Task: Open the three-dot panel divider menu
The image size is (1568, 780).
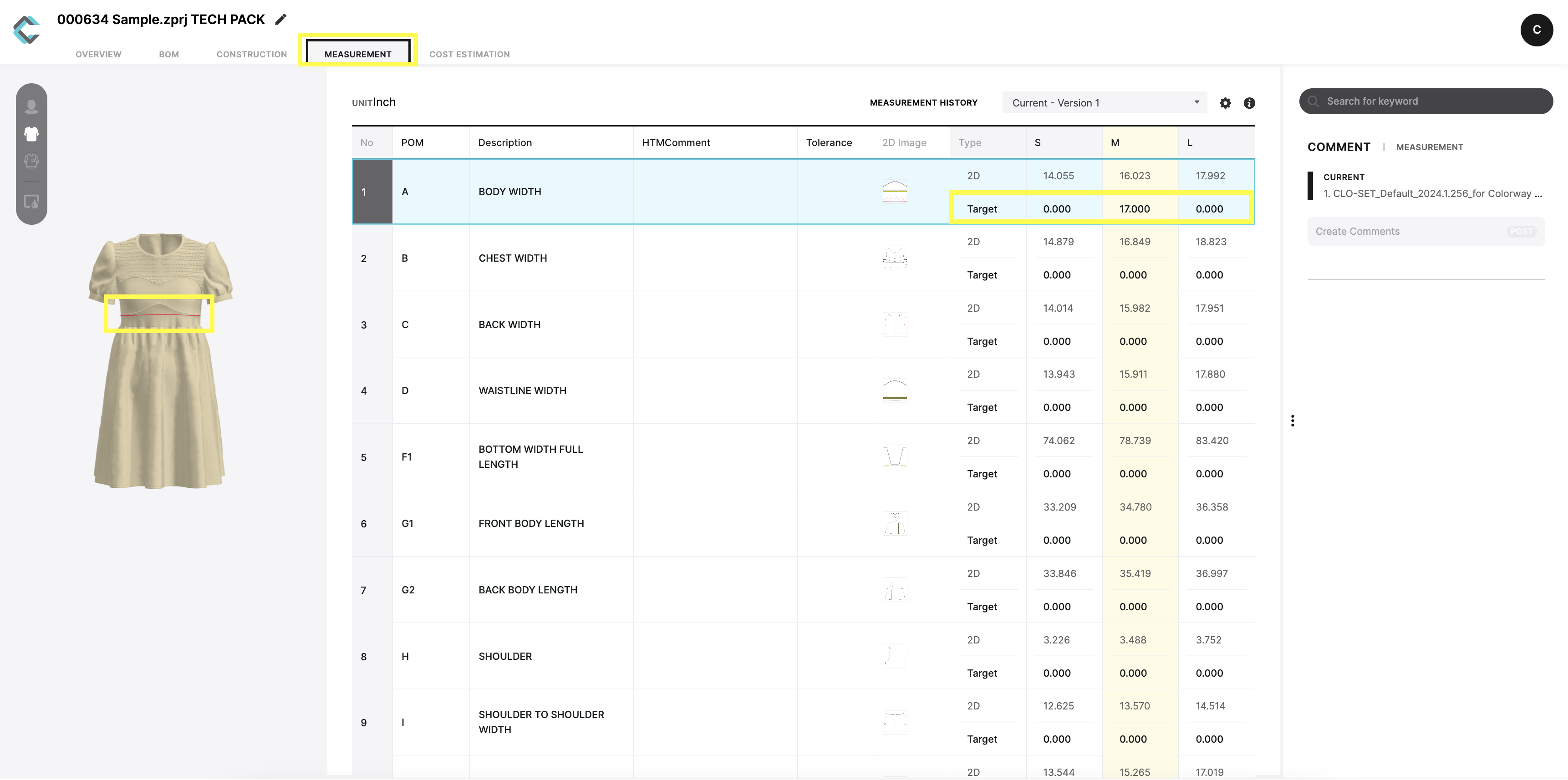Action: 1292,420
